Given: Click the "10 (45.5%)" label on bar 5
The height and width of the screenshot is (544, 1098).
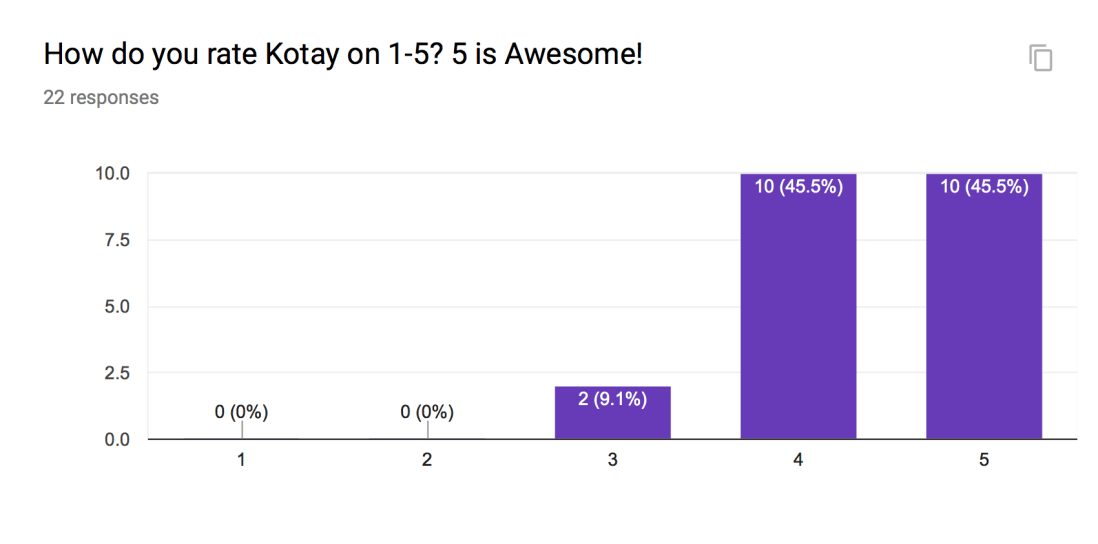Looking at the screenshot, I should click(x=984, y=187).
